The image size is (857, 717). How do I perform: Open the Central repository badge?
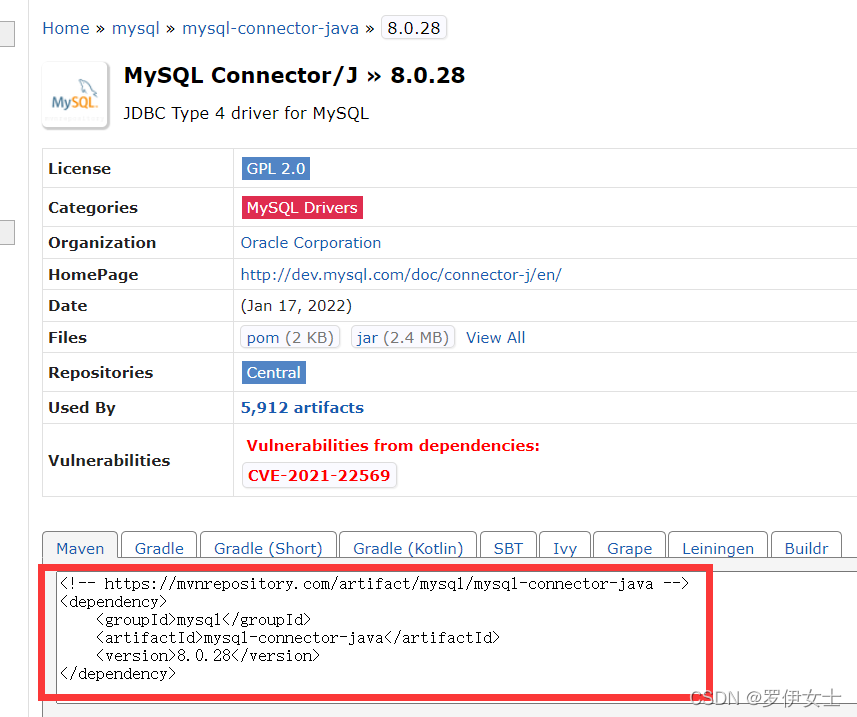pyautogui.click(x=274, y=372)
